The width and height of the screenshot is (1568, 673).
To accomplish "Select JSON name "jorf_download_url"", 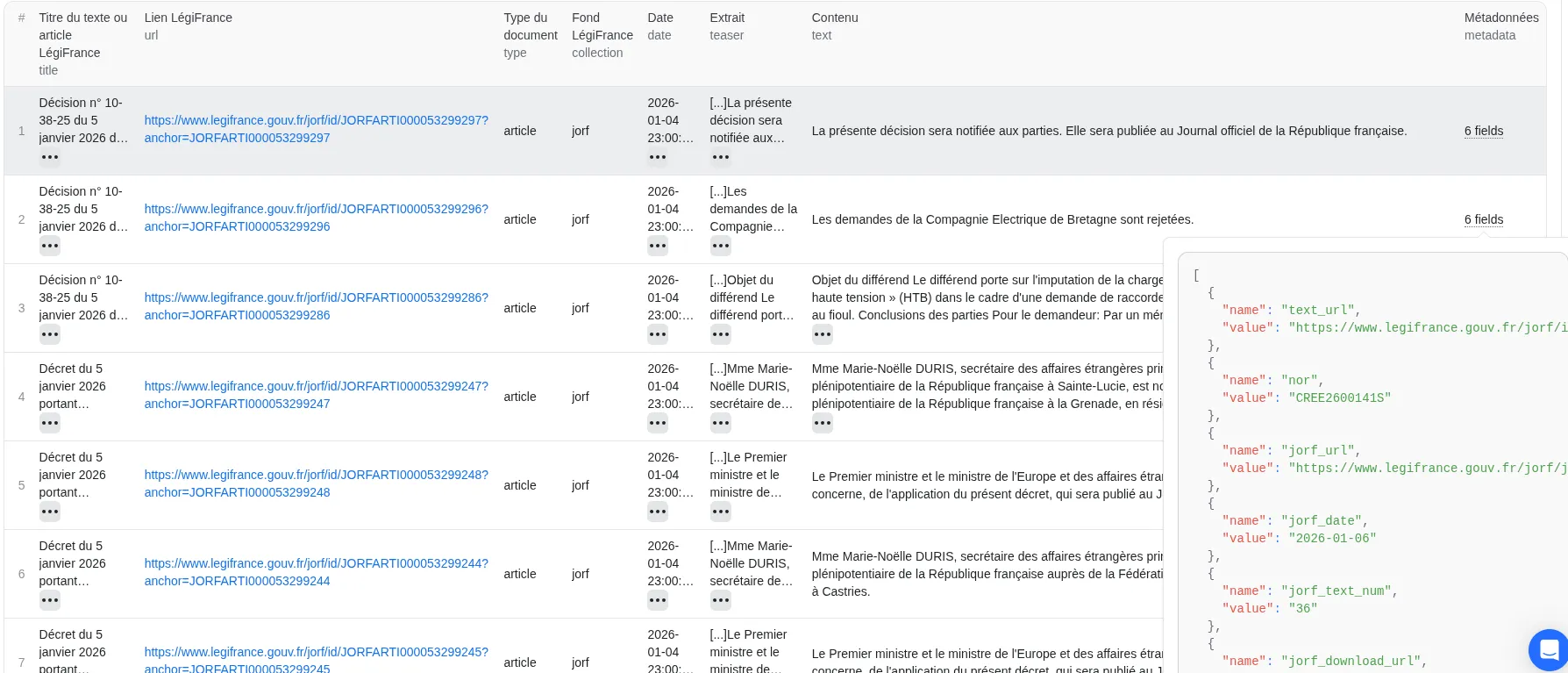I will pos(1351,661).
